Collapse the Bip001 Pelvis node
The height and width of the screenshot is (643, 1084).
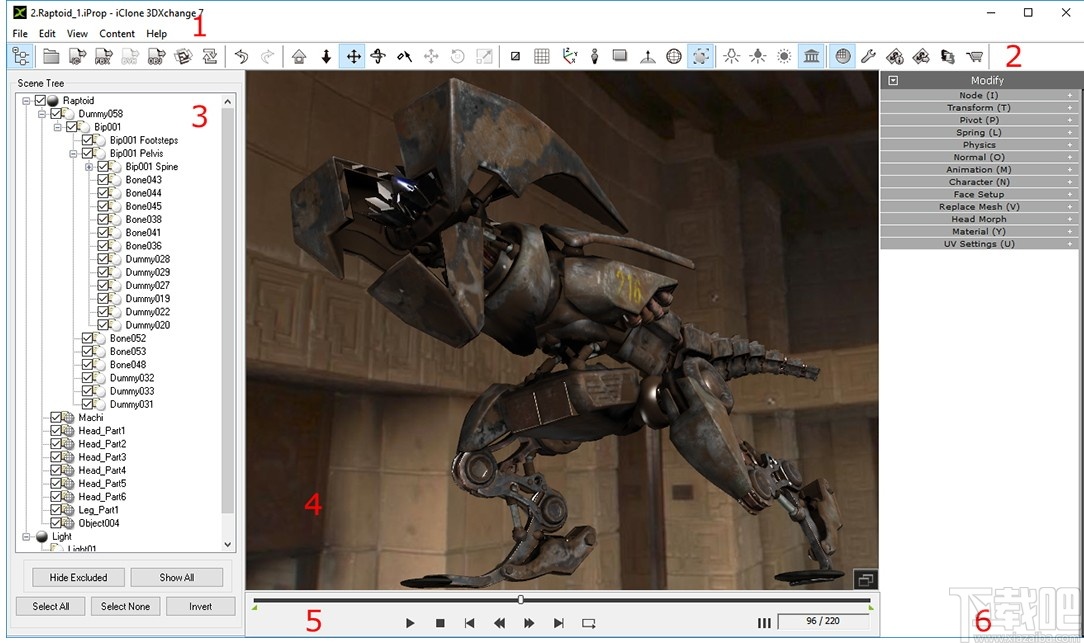74,153
